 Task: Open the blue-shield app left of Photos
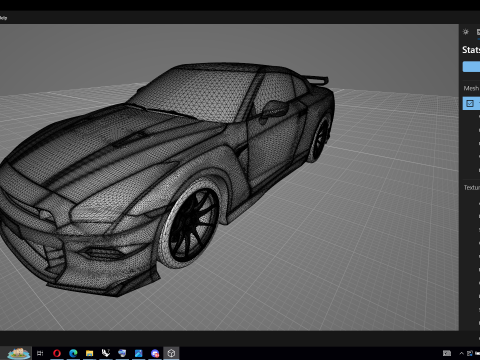(x=122, y=353)
